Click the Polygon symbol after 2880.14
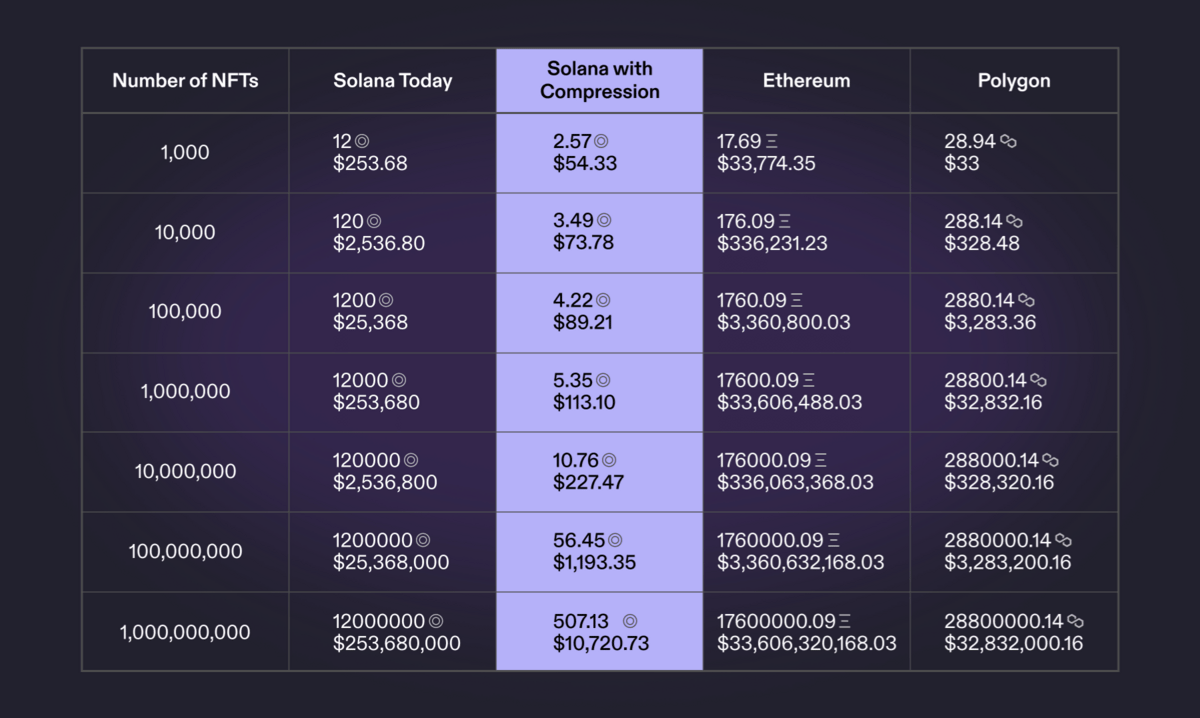This screenshot has width=1200, height=718. click(x=1026, y=300)
